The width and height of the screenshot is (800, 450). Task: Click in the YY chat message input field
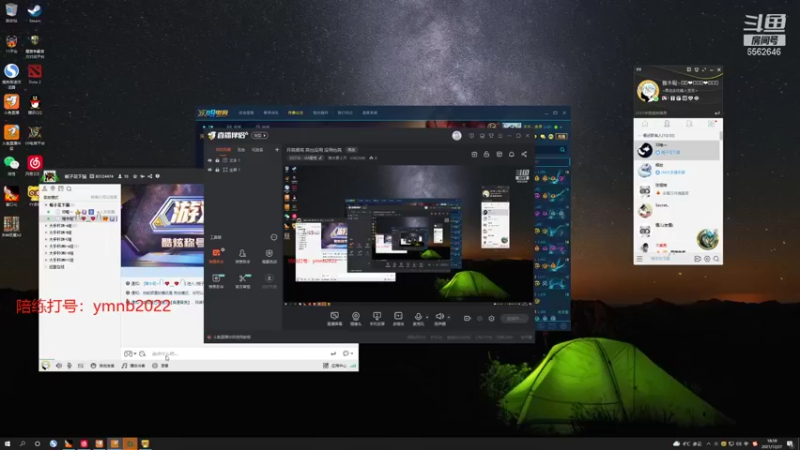pos(237,354)
